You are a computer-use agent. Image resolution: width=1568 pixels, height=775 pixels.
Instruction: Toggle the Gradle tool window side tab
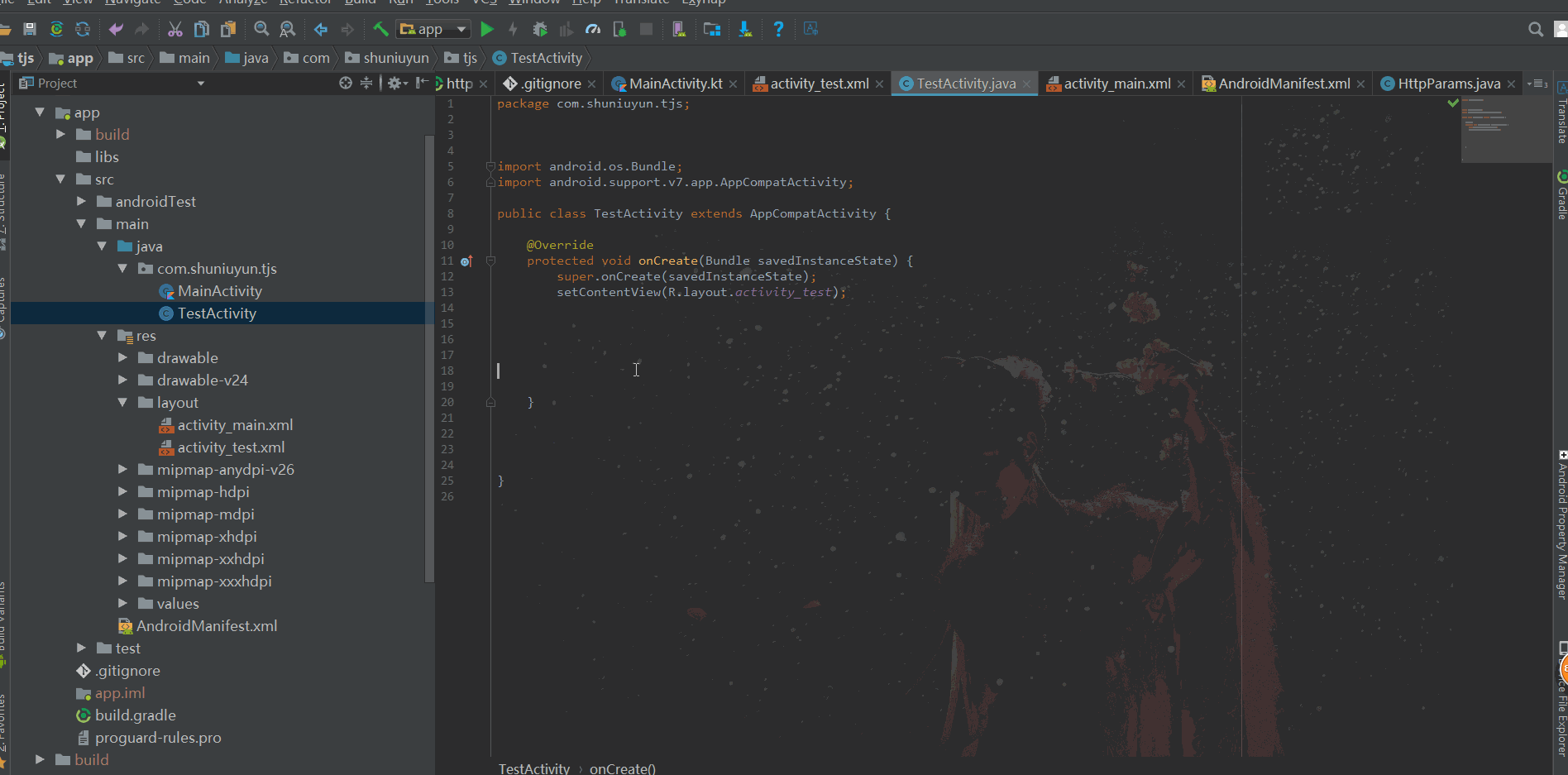coord(1561,195)
